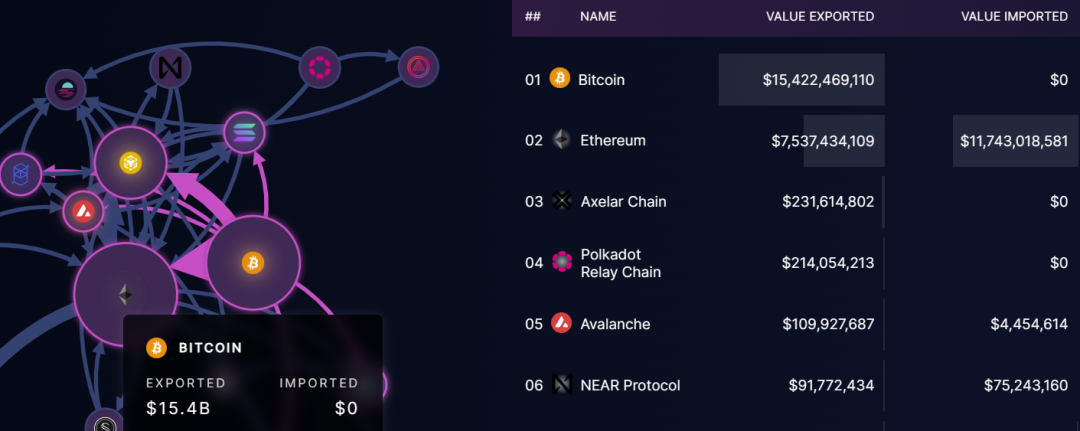
Task: Select the Ethereum node in the network graph
Action: [x=125, y=295]
